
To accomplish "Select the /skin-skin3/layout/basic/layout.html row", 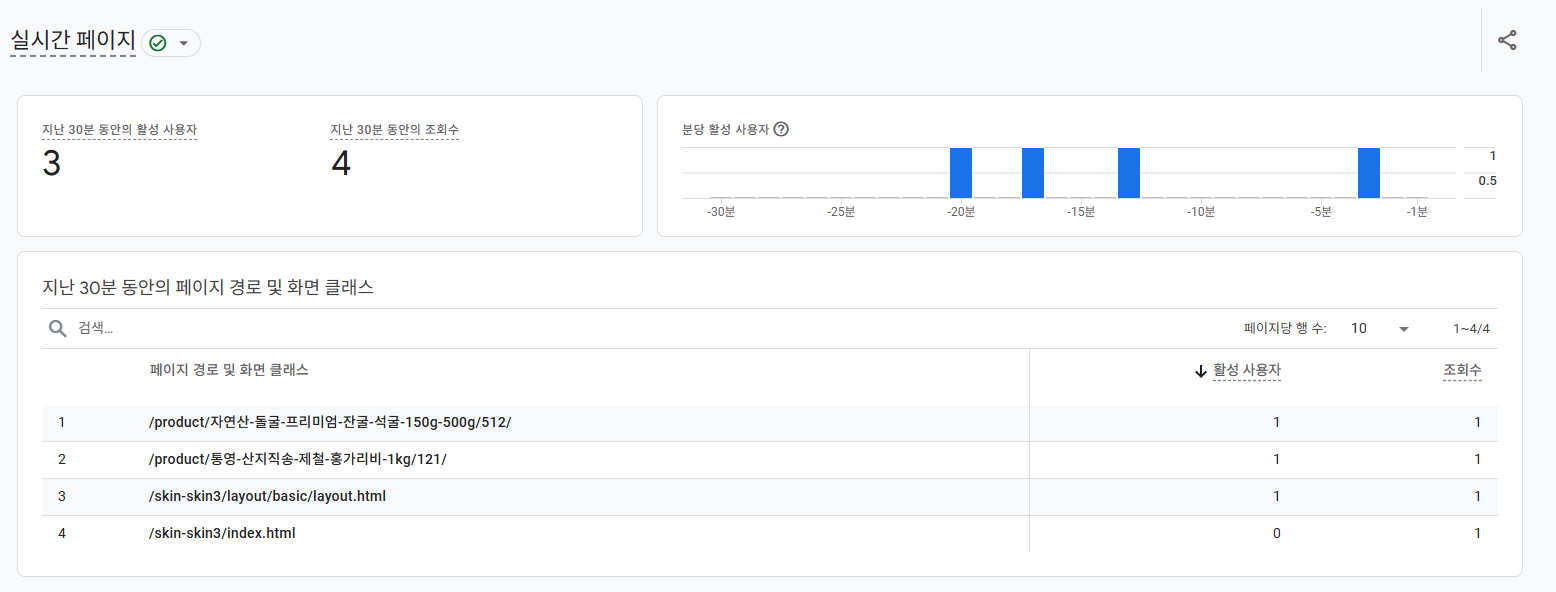I will 267,496.
